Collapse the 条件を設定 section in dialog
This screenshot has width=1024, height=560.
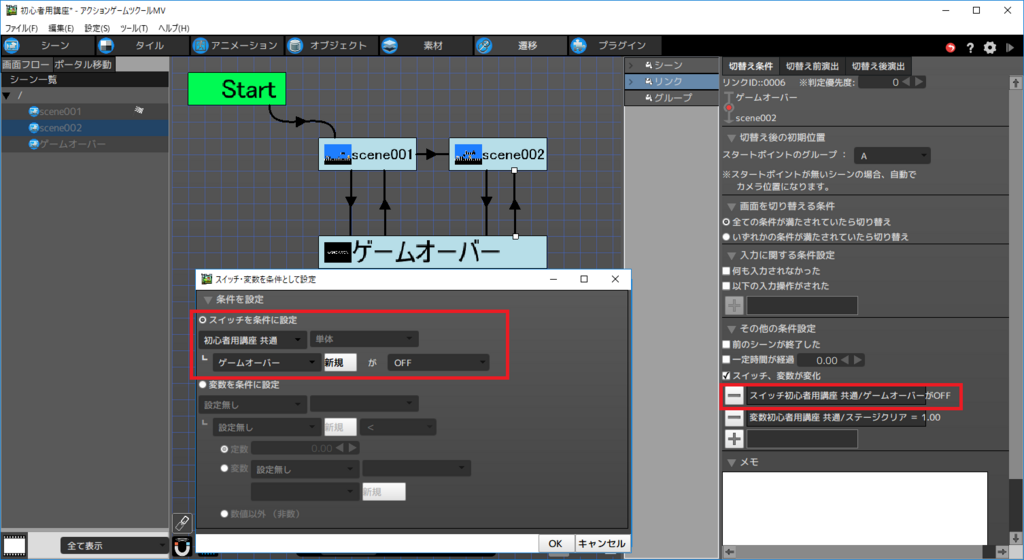click(208, 300)
